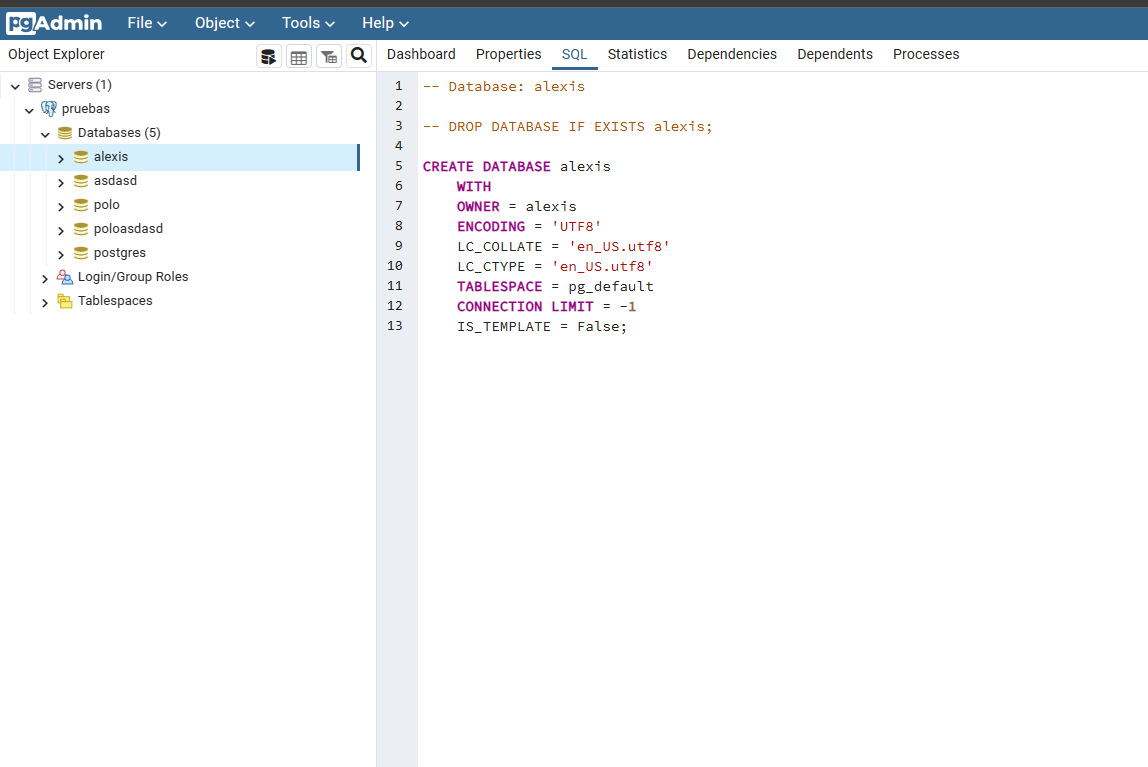Screen dimensions: 1148x767
Task: Select the poloasdasd database label
Action: (128, 229)
